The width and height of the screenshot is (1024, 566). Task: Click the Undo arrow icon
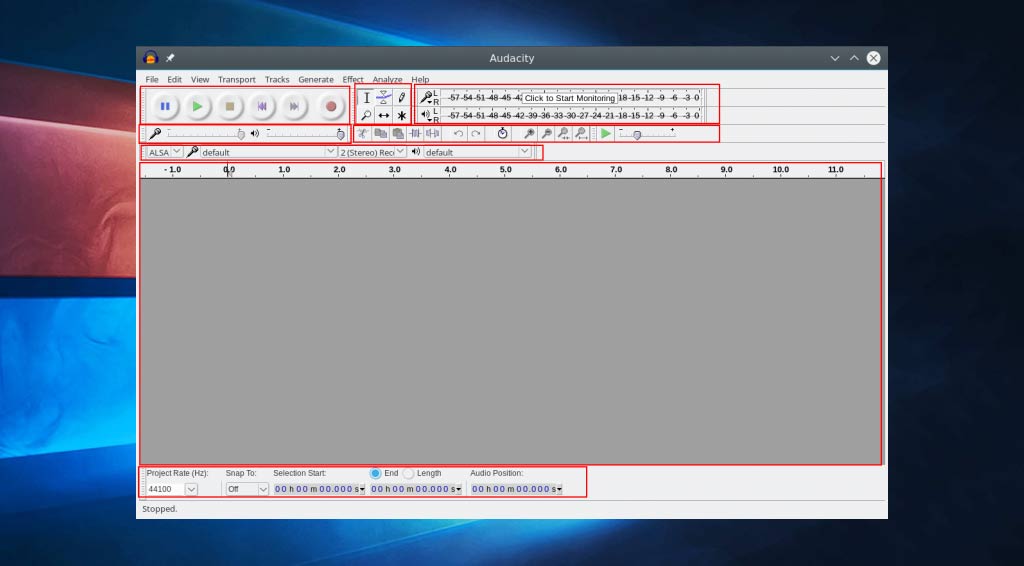[458, 134]
